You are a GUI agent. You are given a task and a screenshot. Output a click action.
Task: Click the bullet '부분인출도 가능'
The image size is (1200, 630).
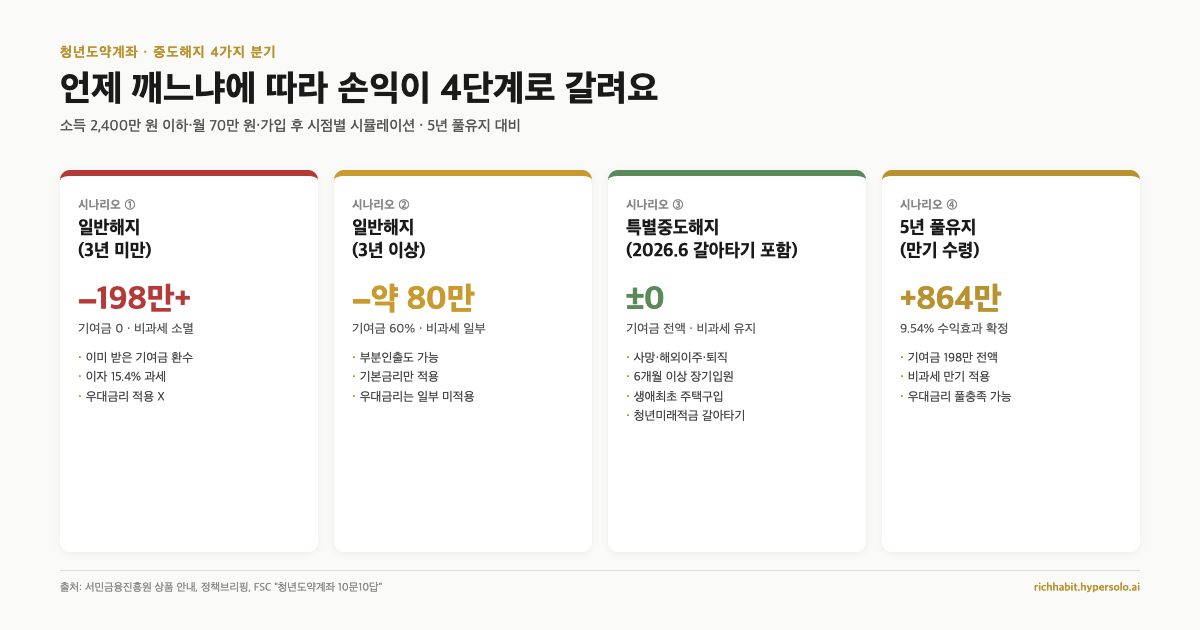point(395,357)
